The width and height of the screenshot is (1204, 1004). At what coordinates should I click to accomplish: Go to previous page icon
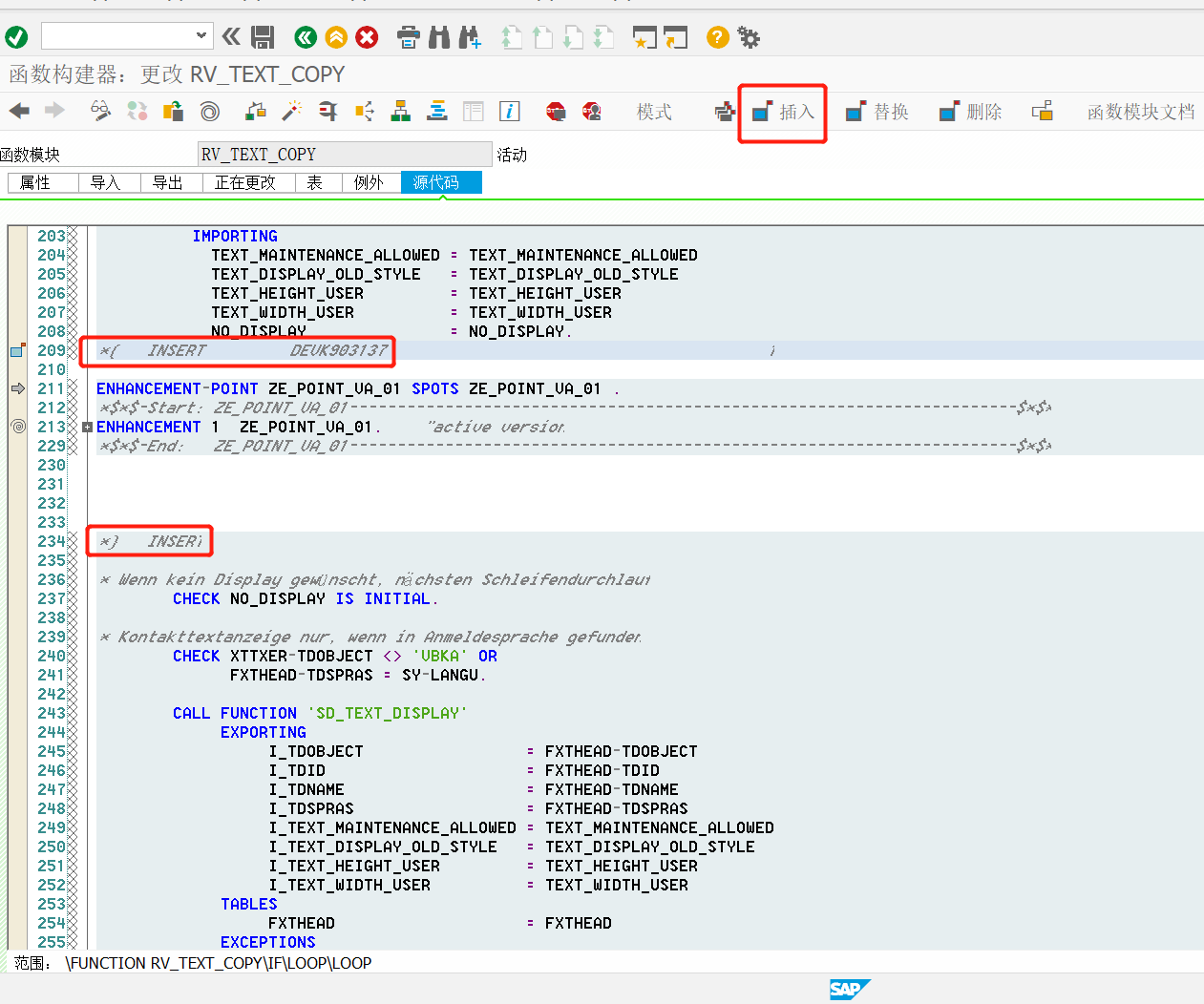542,37
